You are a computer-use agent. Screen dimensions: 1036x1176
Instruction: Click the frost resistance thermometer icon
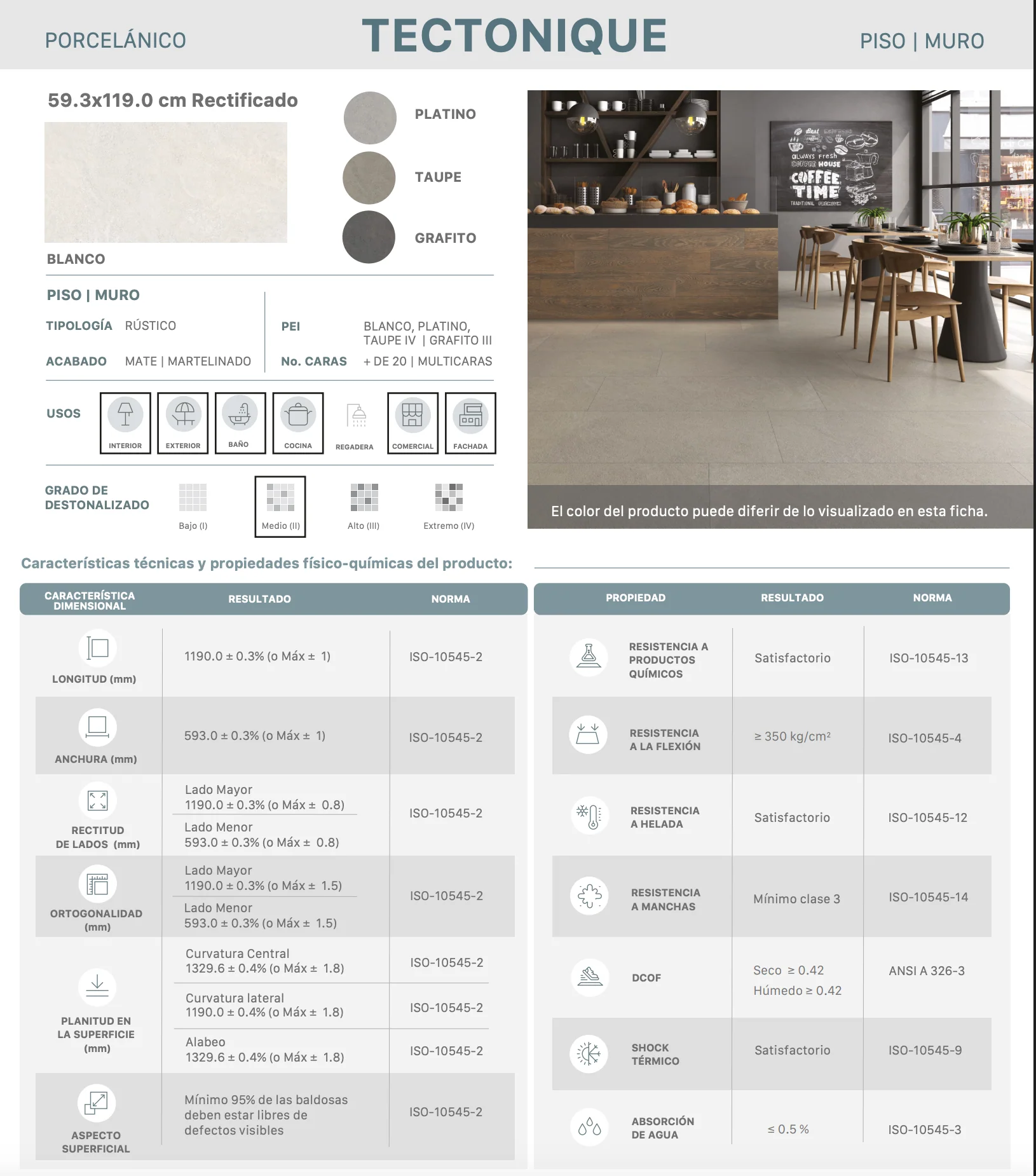589,816
